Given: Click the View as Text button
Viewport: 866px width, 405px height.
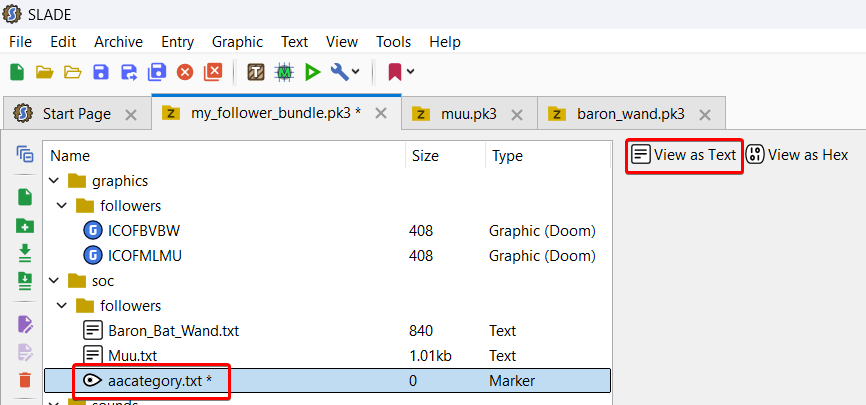Looking at the screenshot, I should point(684,155).
